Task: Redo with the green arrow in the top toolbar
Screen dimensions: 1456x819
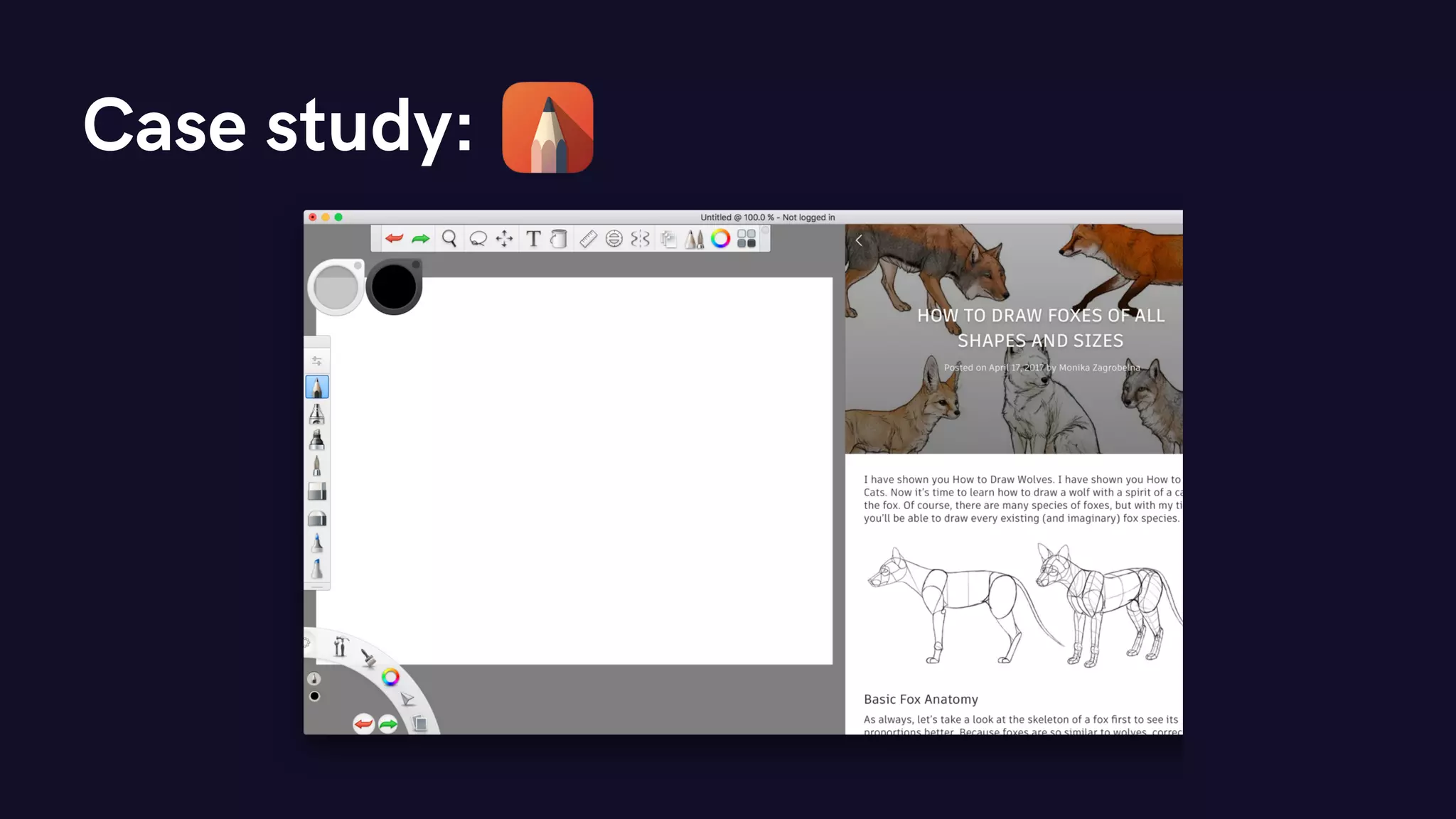Action: [x=421, y=239]
